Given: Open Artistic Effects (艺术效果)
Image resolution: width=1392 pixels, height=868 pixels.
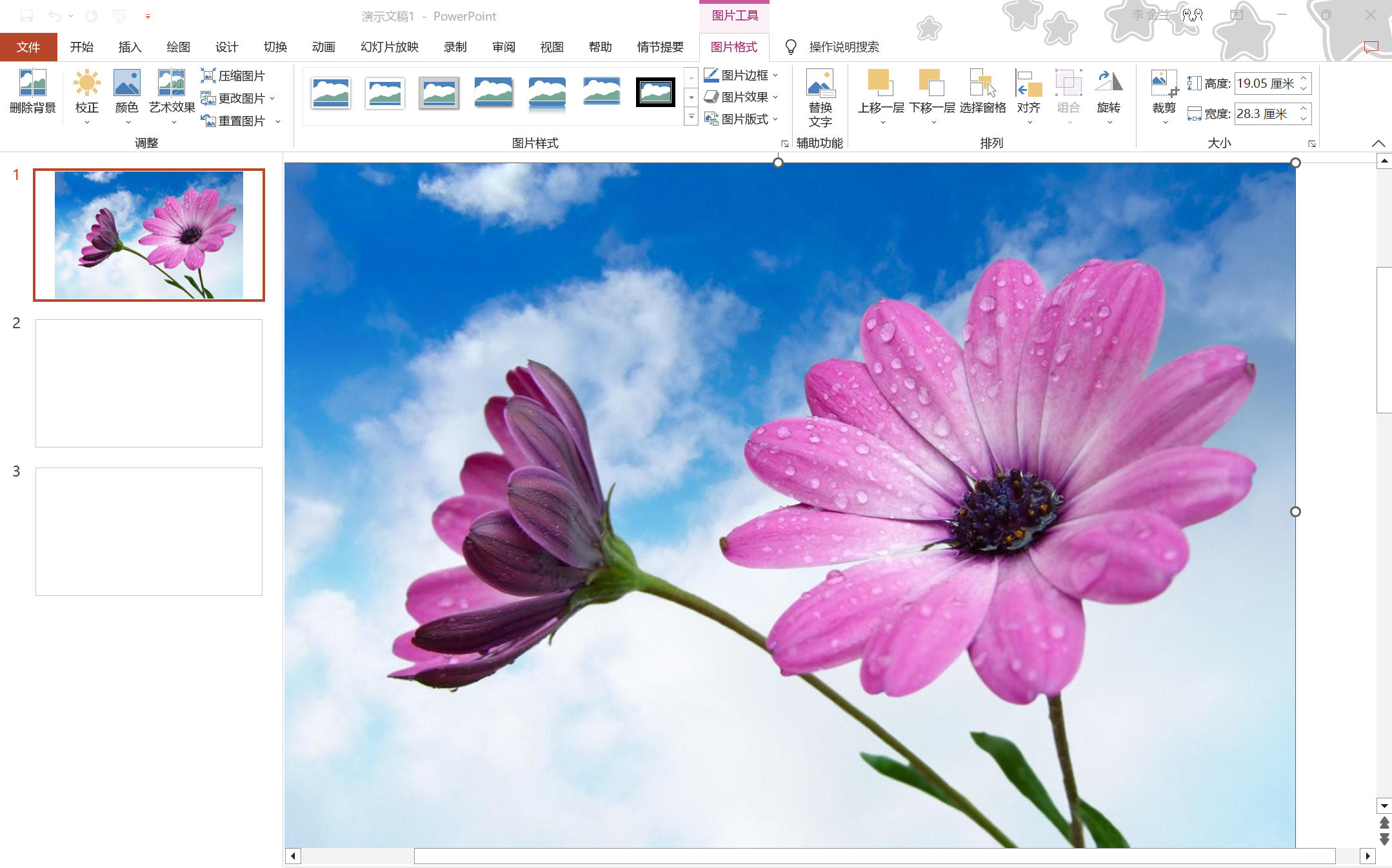Looking at the screenshot, I should (x=172, y=84).
